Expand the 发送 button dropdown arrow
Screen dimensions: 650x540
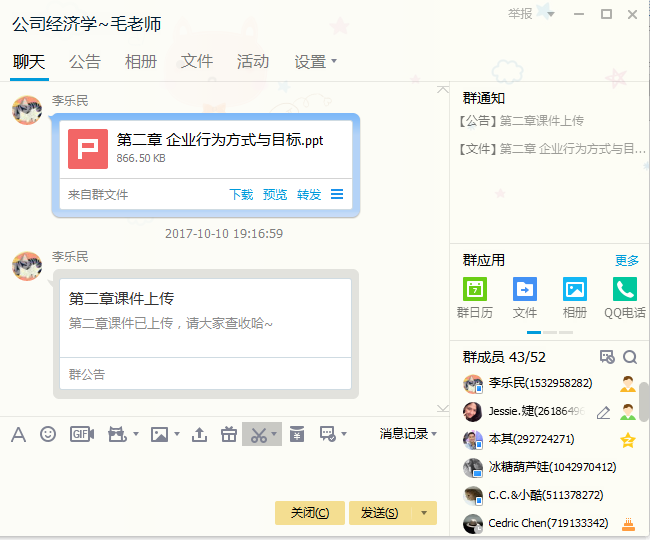[x=424, y=513]
